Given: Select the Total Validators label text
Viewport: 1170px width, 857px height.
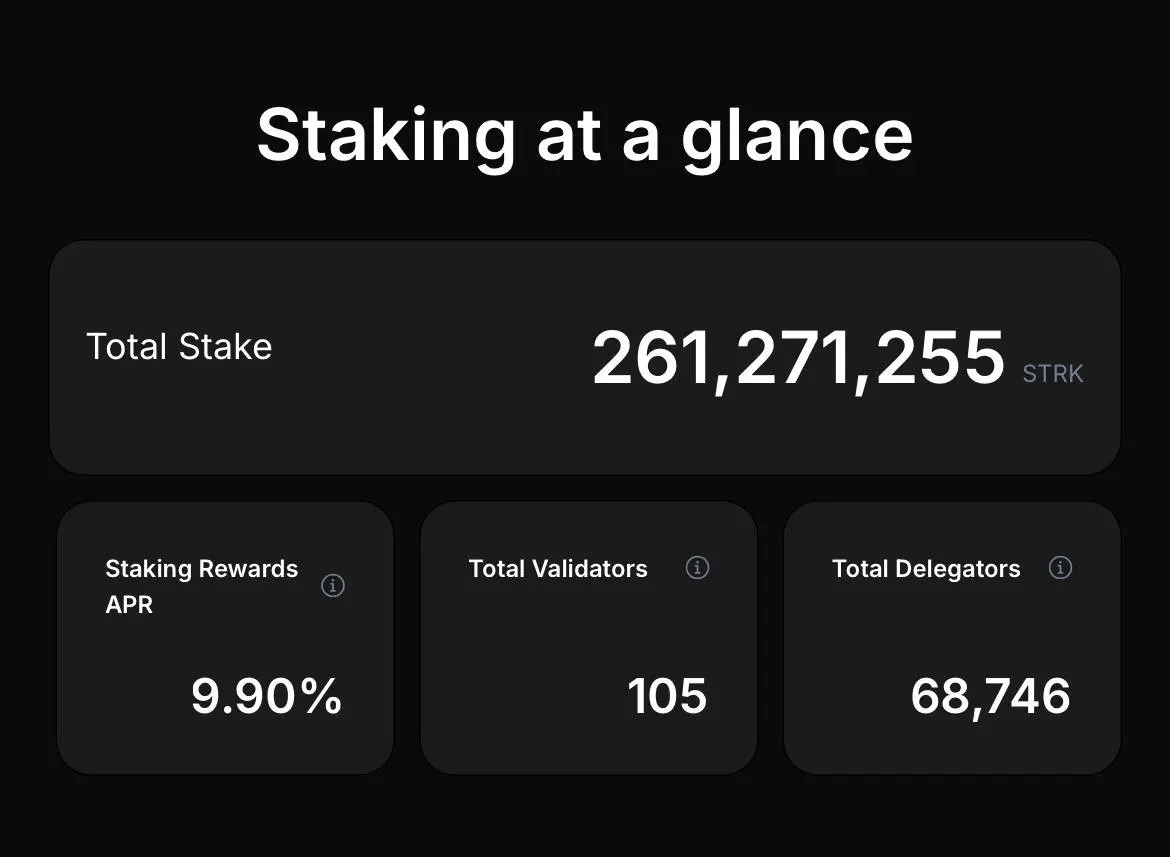Looking at the screenshot, I should point(557,568).
